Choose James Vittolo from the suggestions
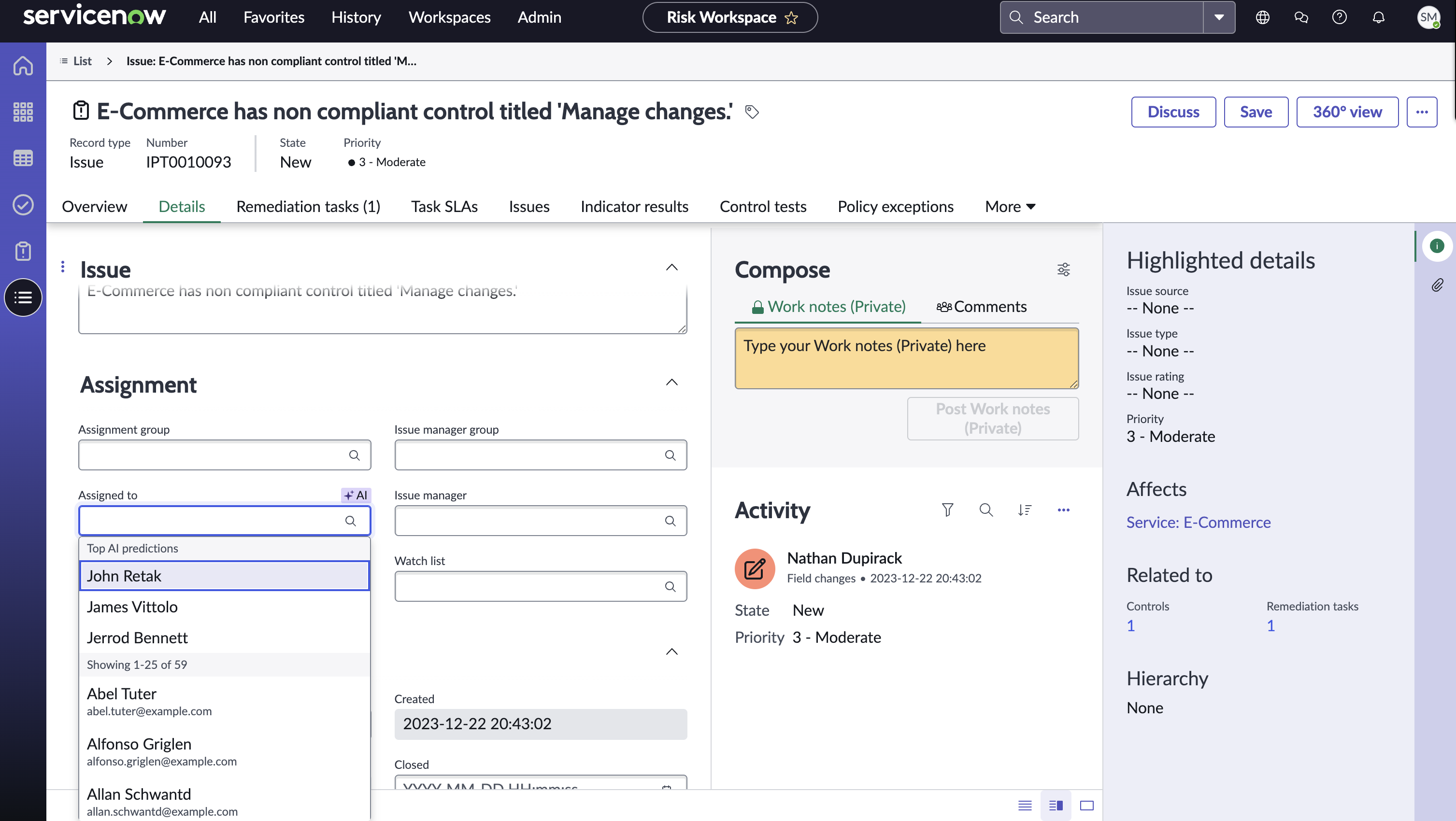1456x821 pixels. tap(225, 607)
